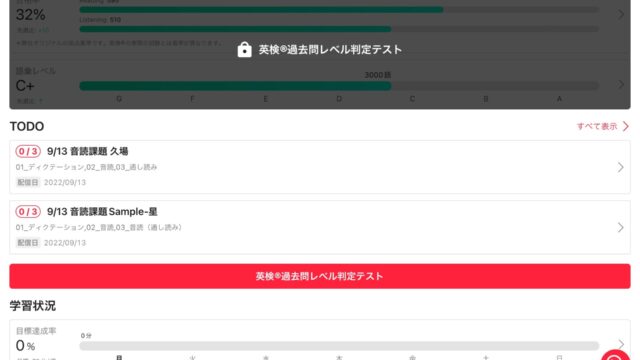Open the 0/3 badge of 9/13 音読課題 Sample-星
This screenshot has width=640, height=360.
[x=28, y=211]
